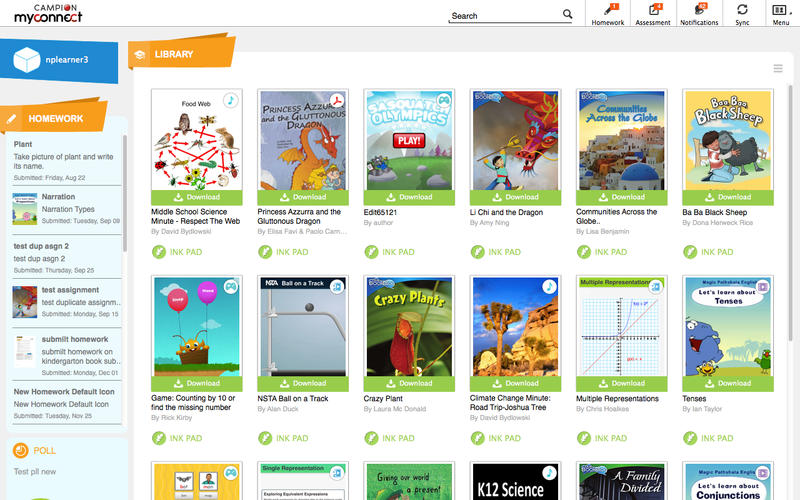Open the Notifications icon in top bar

(x=699, y=14)
